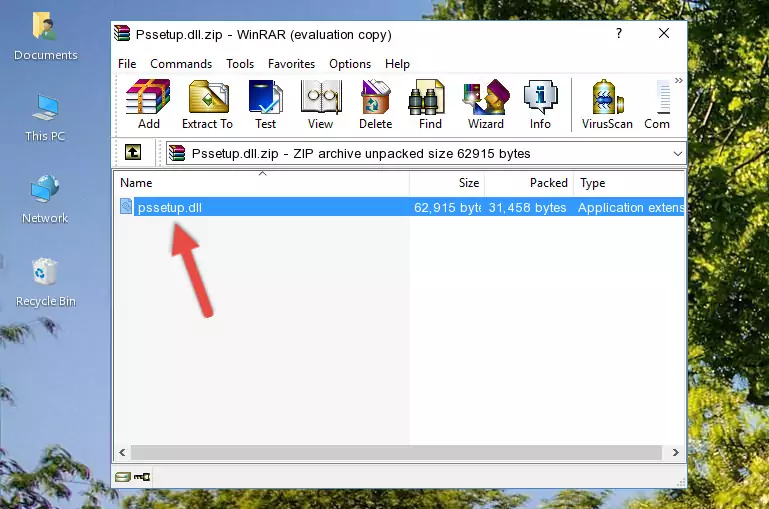Image resolution: width=769 pixels, height=509 pixels.
Task: Click the help question mark button
Action: (619, 33)
